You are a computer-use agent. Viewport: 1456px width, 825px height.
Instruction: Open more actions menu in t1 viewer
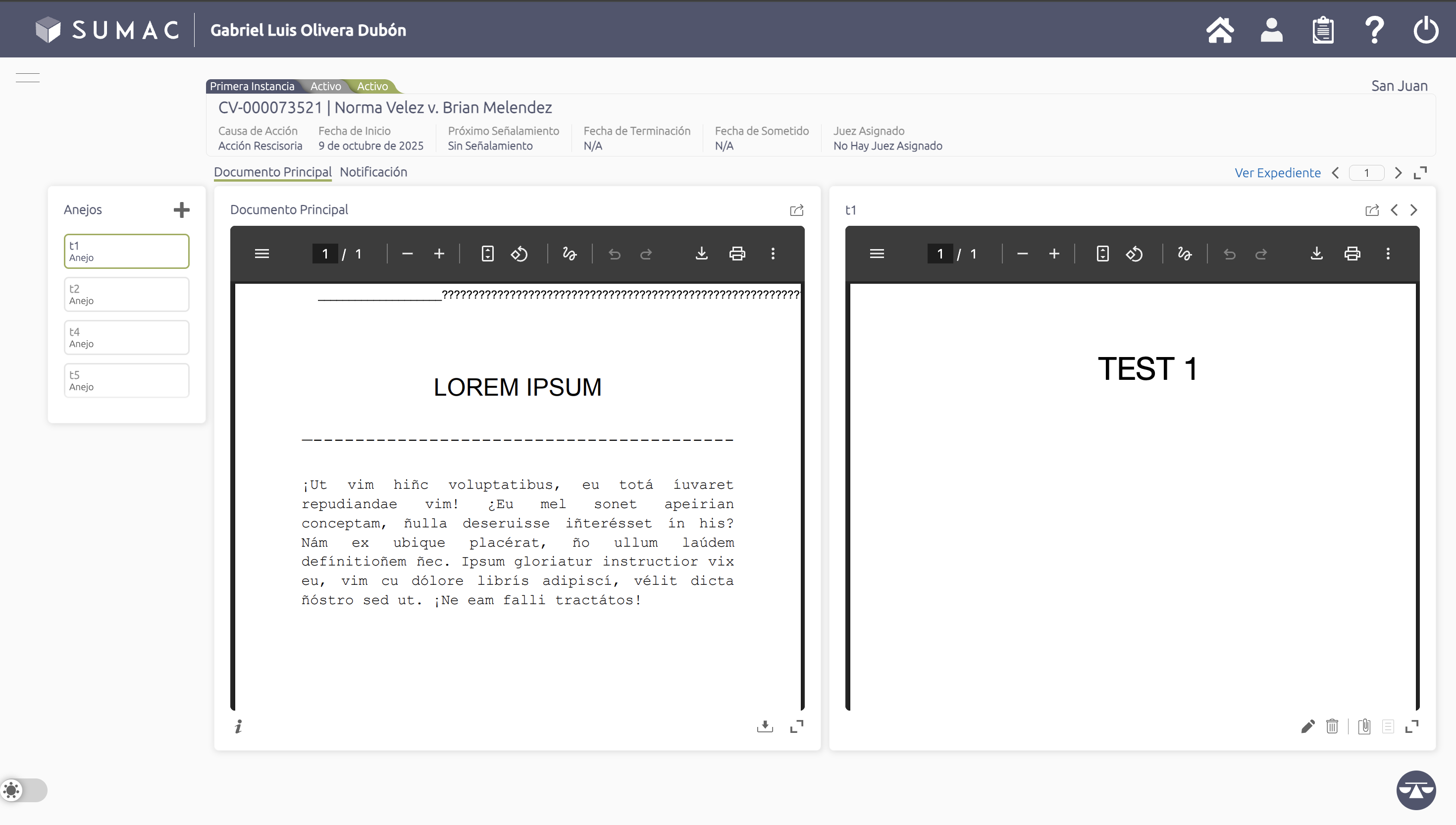tap(1388, 254)
